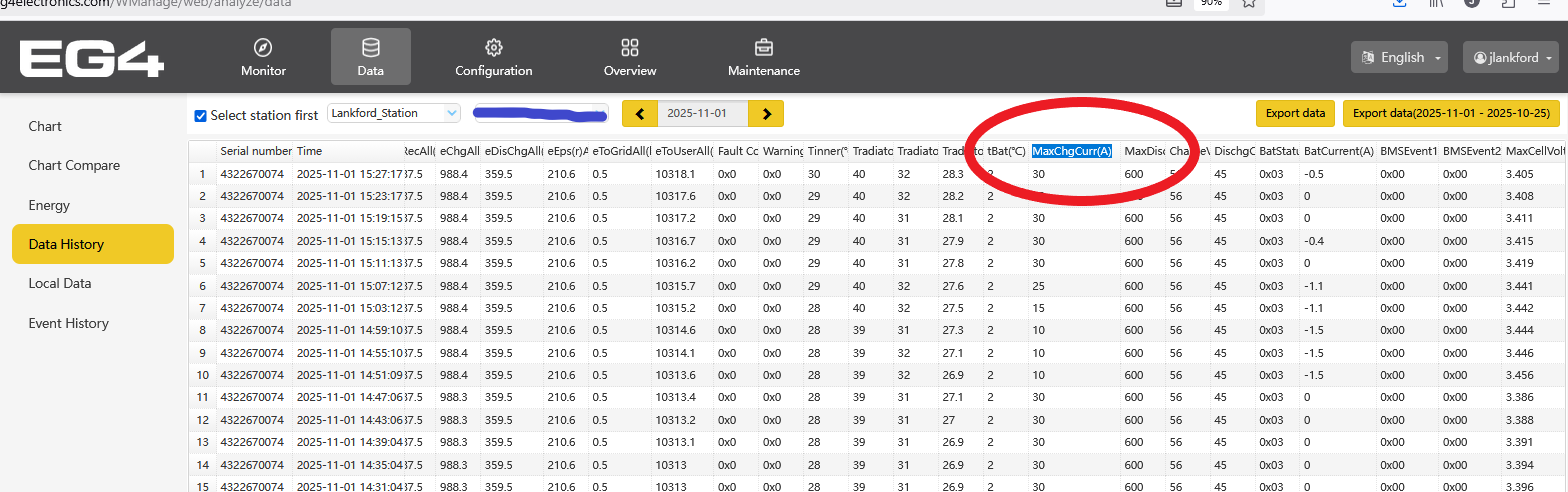Click the Export data button
This screenshot has height=492, width=1568.
click(1295, 113)
